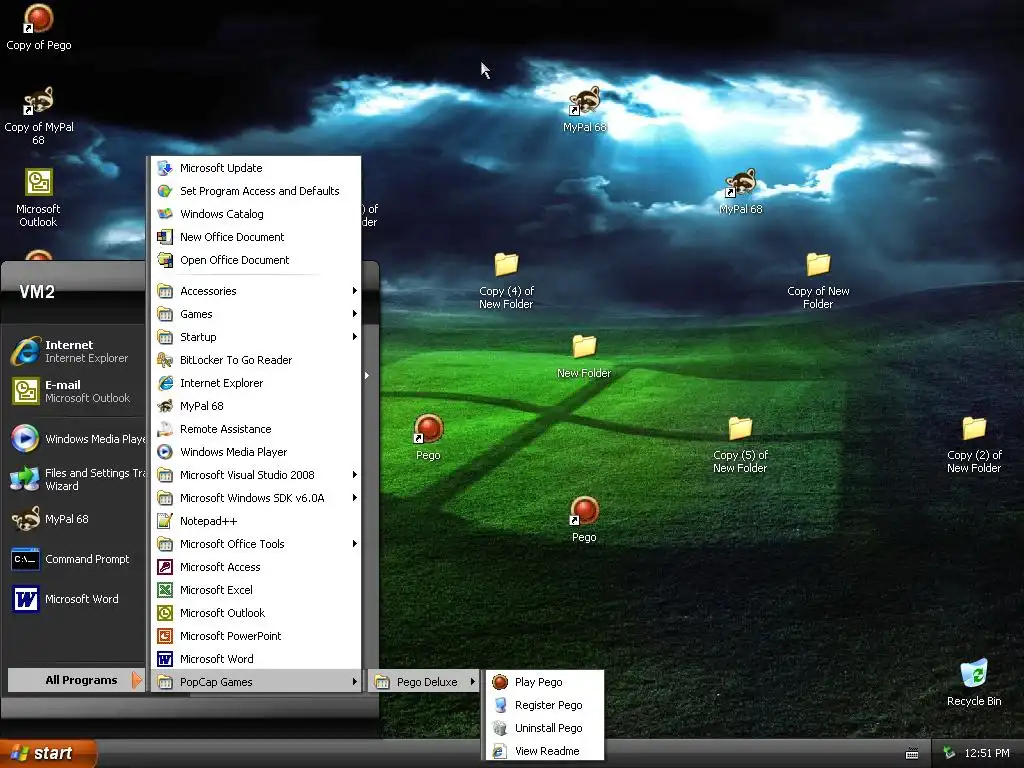Screen dimensions: 1024x768
Task: Open Remote Assistance
Action: pyautogui.click(x=256, y=429)
